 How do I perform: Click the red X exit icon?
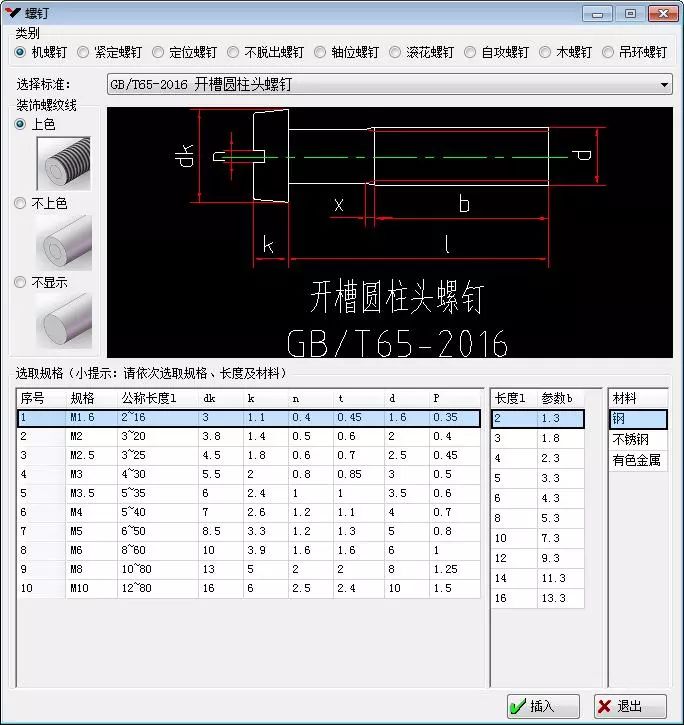point(606,706)
